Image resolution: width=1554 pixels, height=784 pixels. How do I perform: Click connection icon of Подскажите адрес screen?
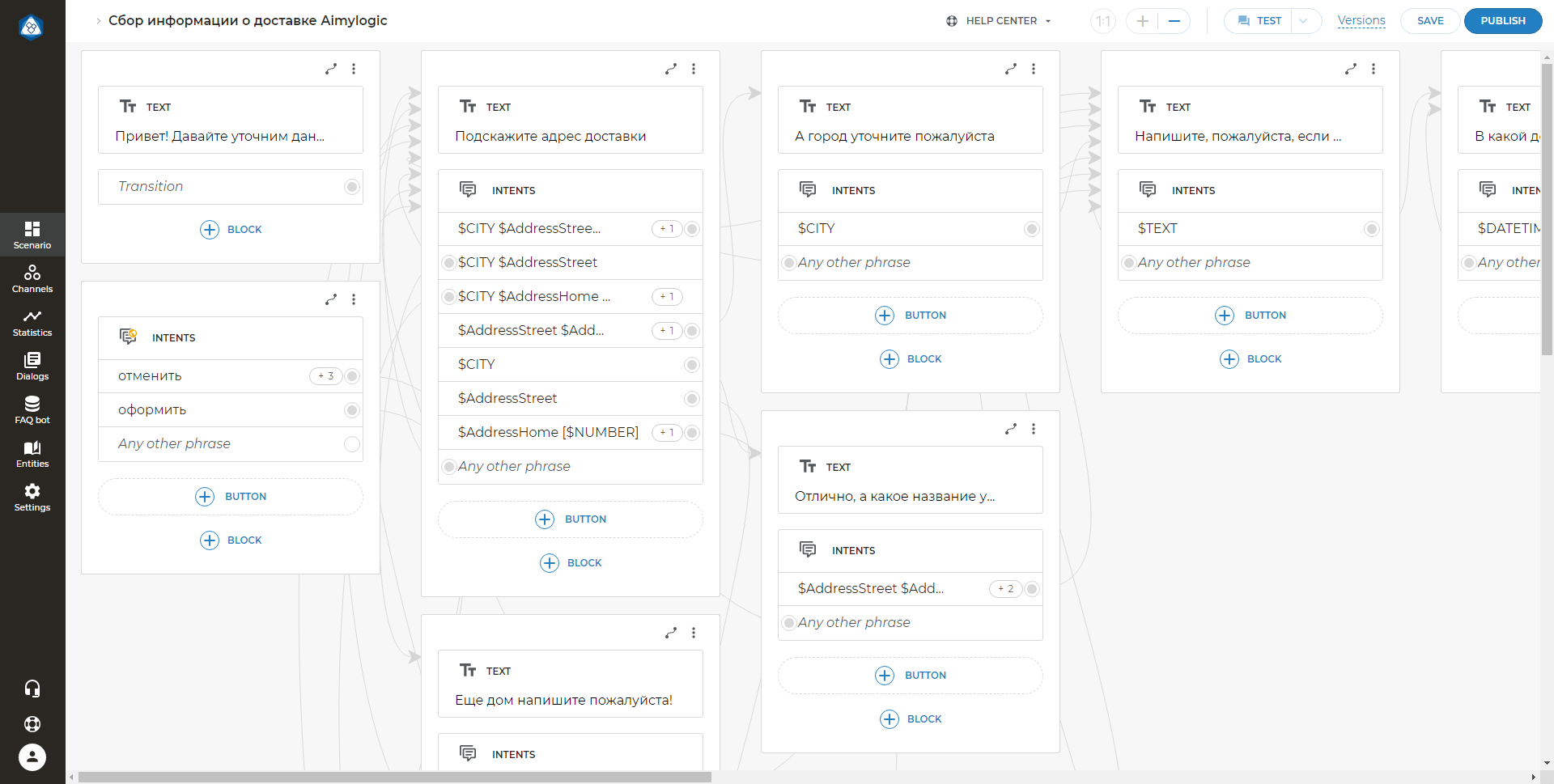tap(671, 69)
